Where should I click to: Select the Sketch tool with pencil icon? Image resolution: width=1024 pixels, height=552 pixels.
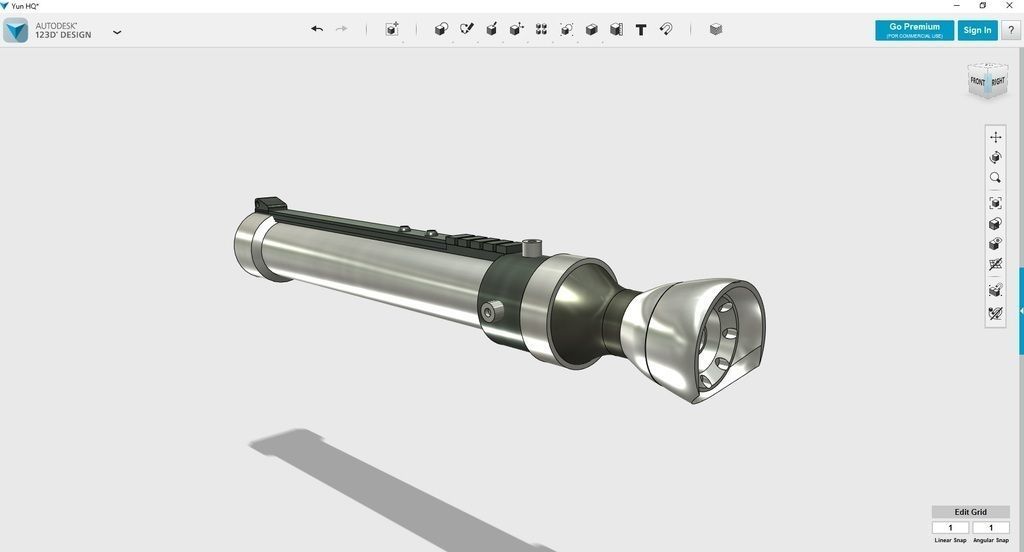tap(466, 29)
